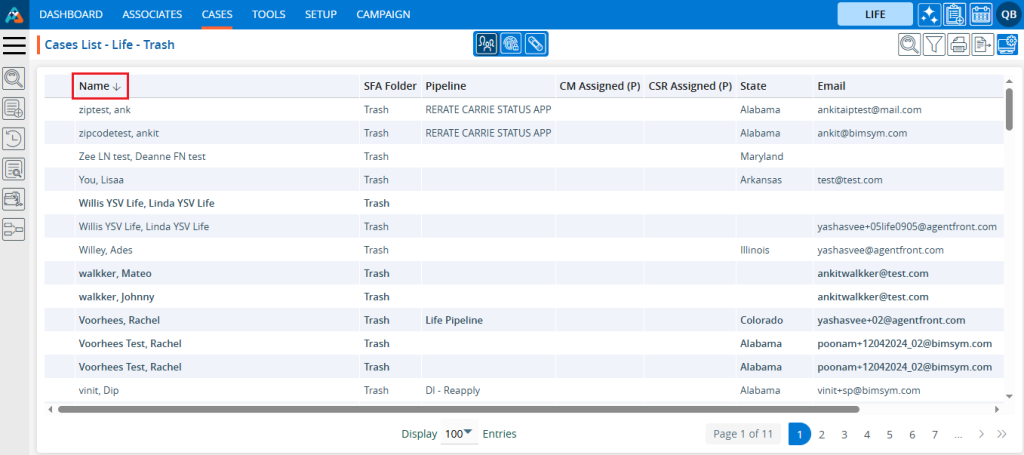Screen dimensions: 1024x455
Task: Click the filter funnel icon
Action: 933,44
